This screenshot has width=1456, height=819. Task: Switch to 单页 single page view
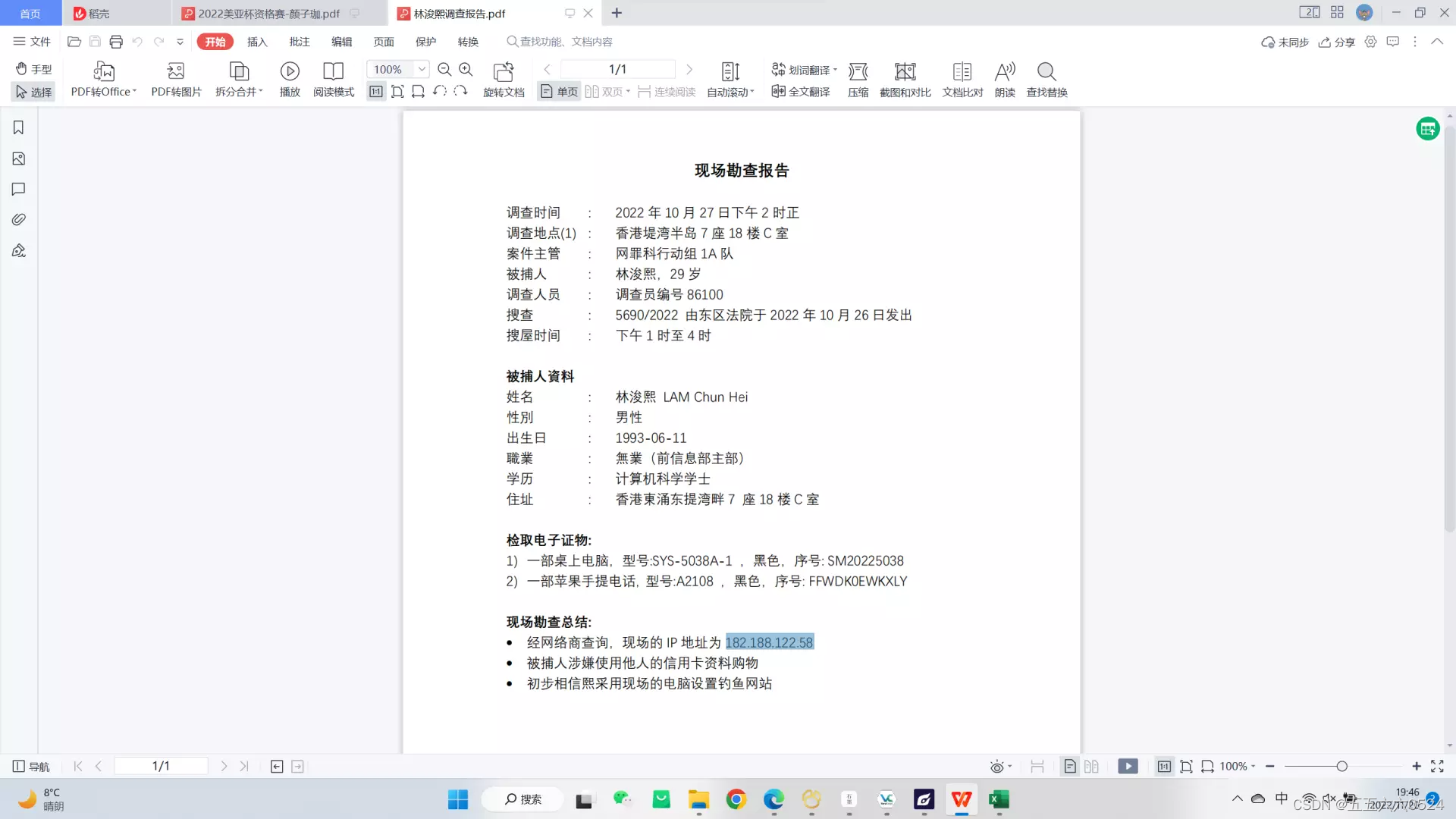click(560, 92)
